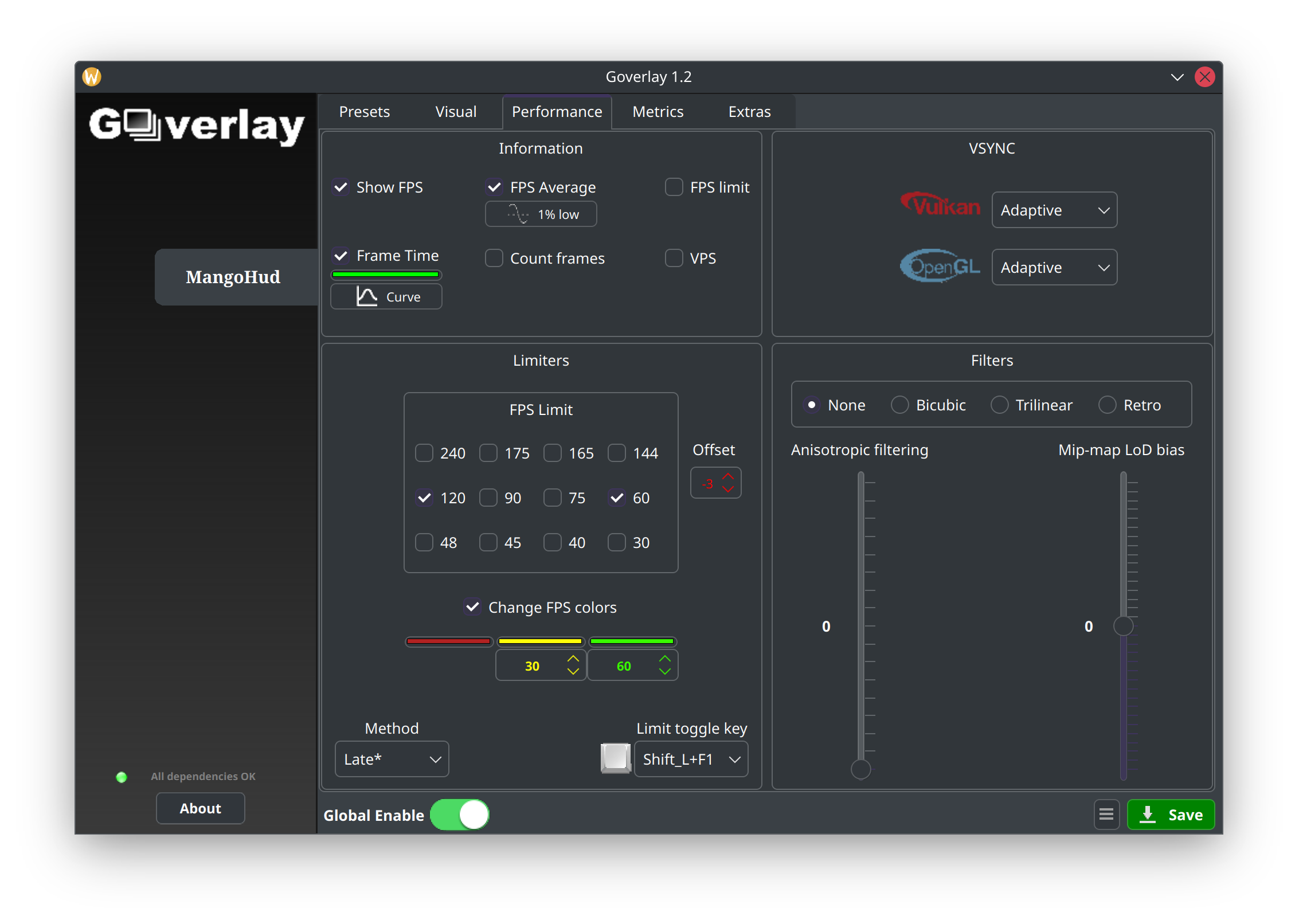
Task: Click the Mip-map LoD bias slider handle
Action: point(1123,626)
